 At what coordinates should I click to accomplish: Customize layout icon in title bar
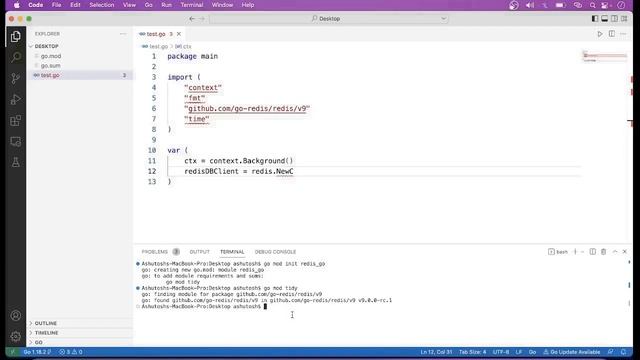[x=624, y=19]
